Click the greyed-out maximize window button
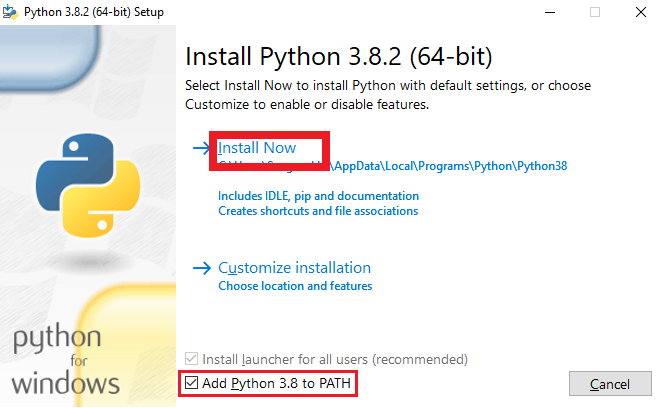This screenshot has width=663, height=408. (x=596, y=12)
